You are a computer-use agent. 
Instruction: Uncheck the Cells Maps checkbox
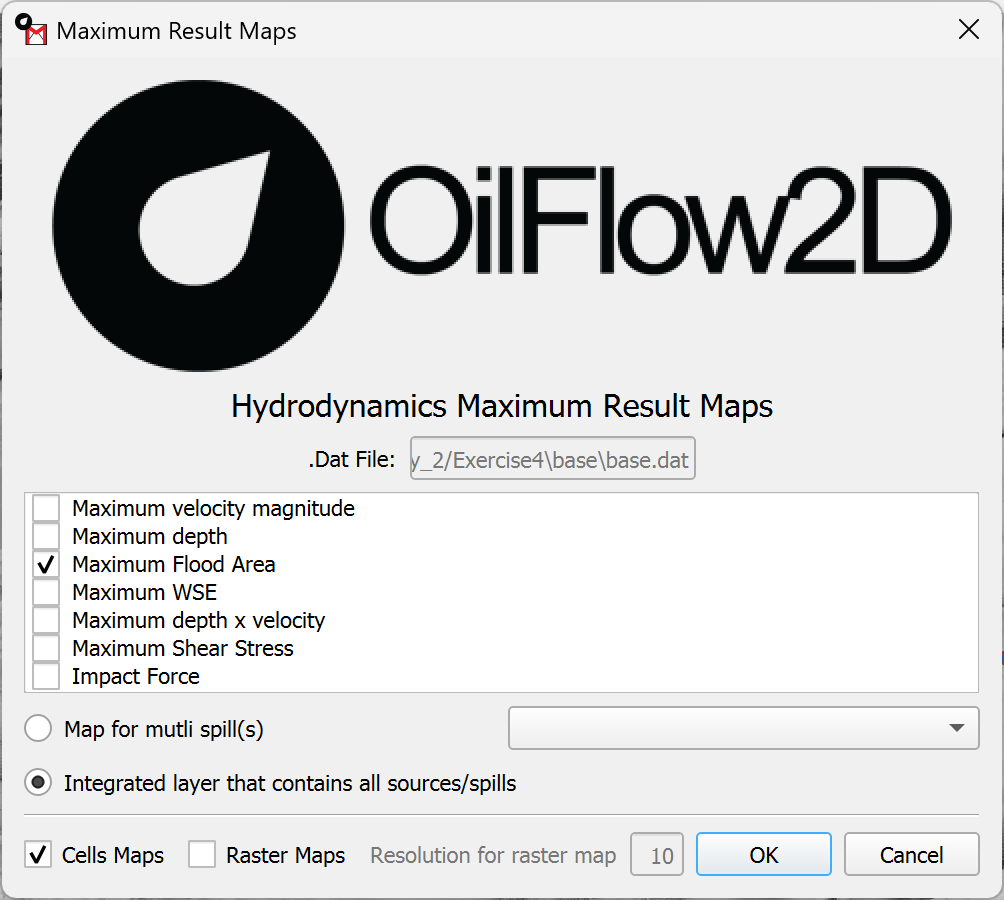tap(38, 855)
